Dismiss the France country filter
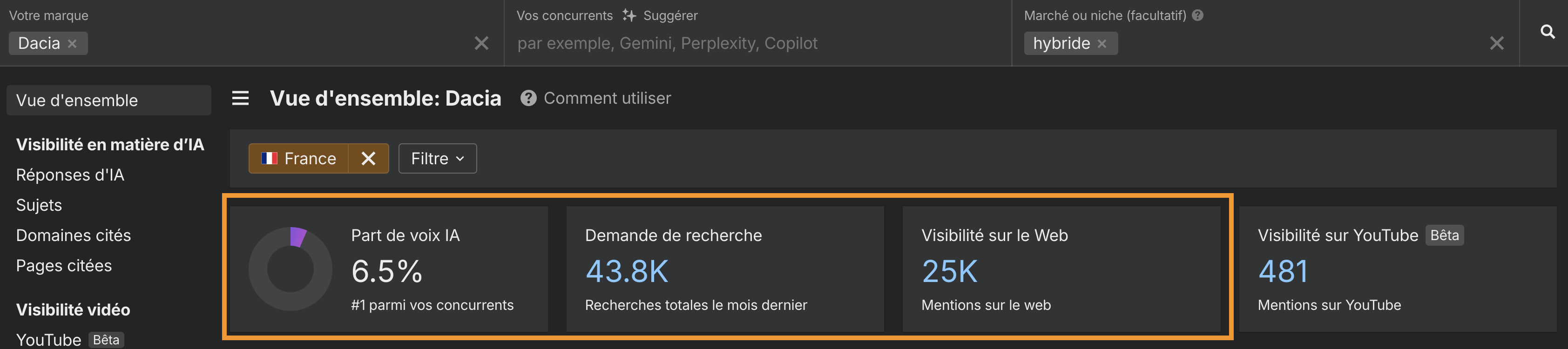This screenshot has height=349, width=1568. (368, 158)
